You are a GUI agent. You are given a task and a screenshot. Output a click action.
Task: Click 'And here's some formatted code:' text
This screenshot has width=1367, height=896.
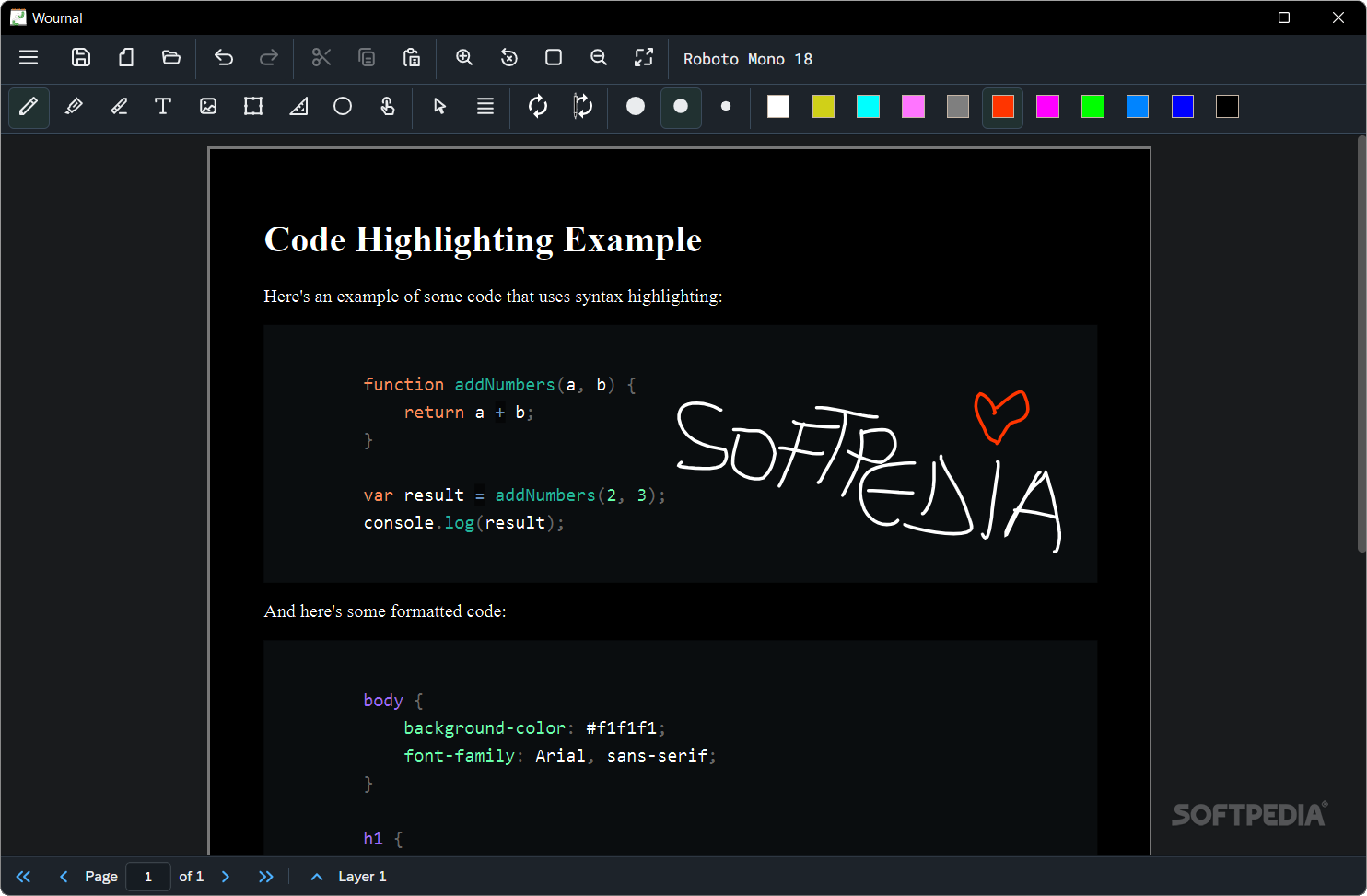pyautogui.click(x=385, y=611)
